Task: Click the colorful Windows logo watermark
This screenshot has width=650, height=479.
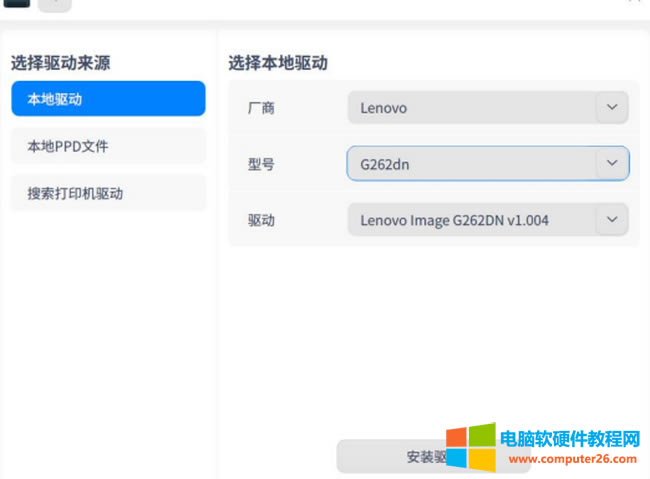Action: (470, 446)
